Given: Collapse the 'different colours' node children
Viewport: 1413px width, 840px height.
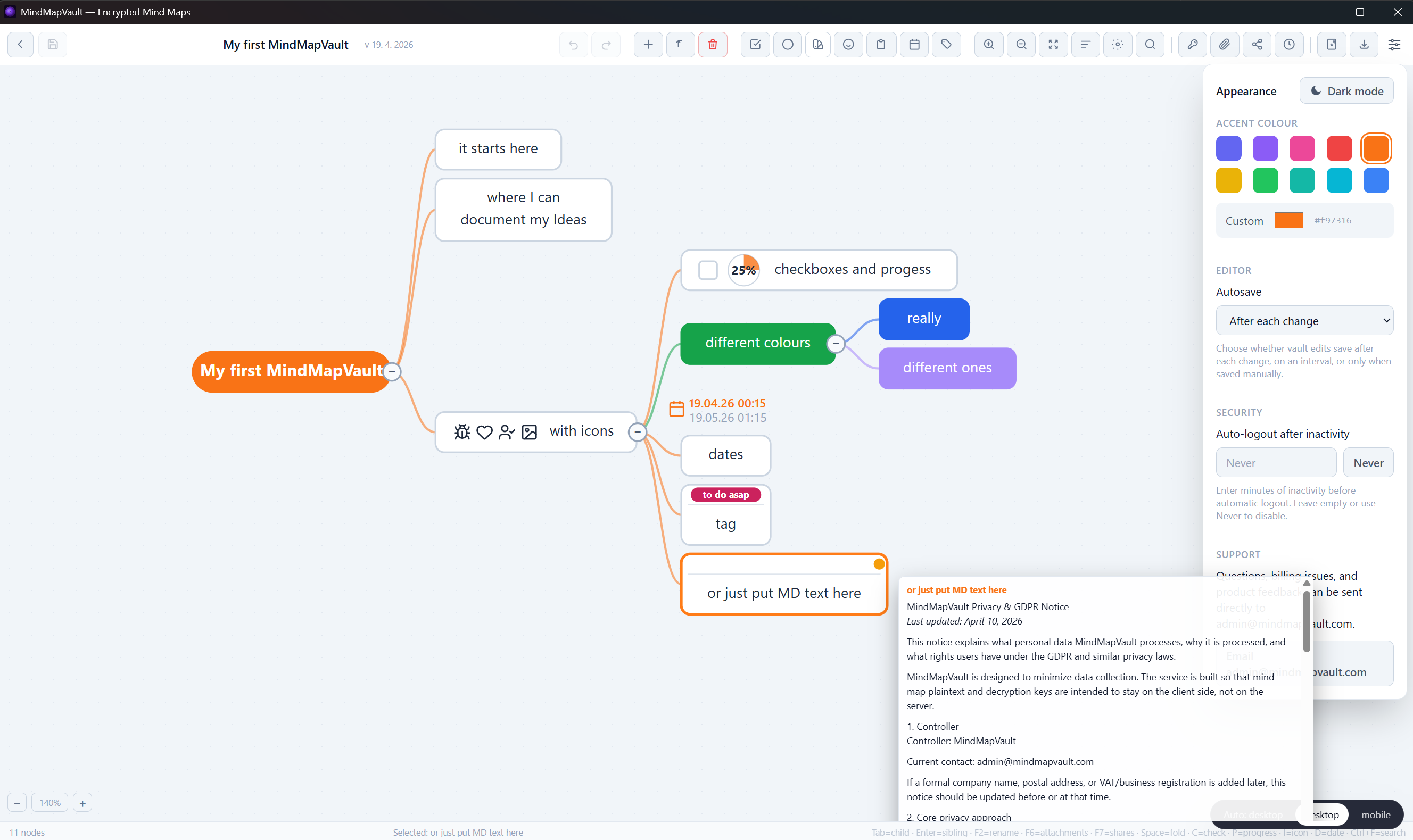Looking at the screenshot, I should [x=836, y=344].
